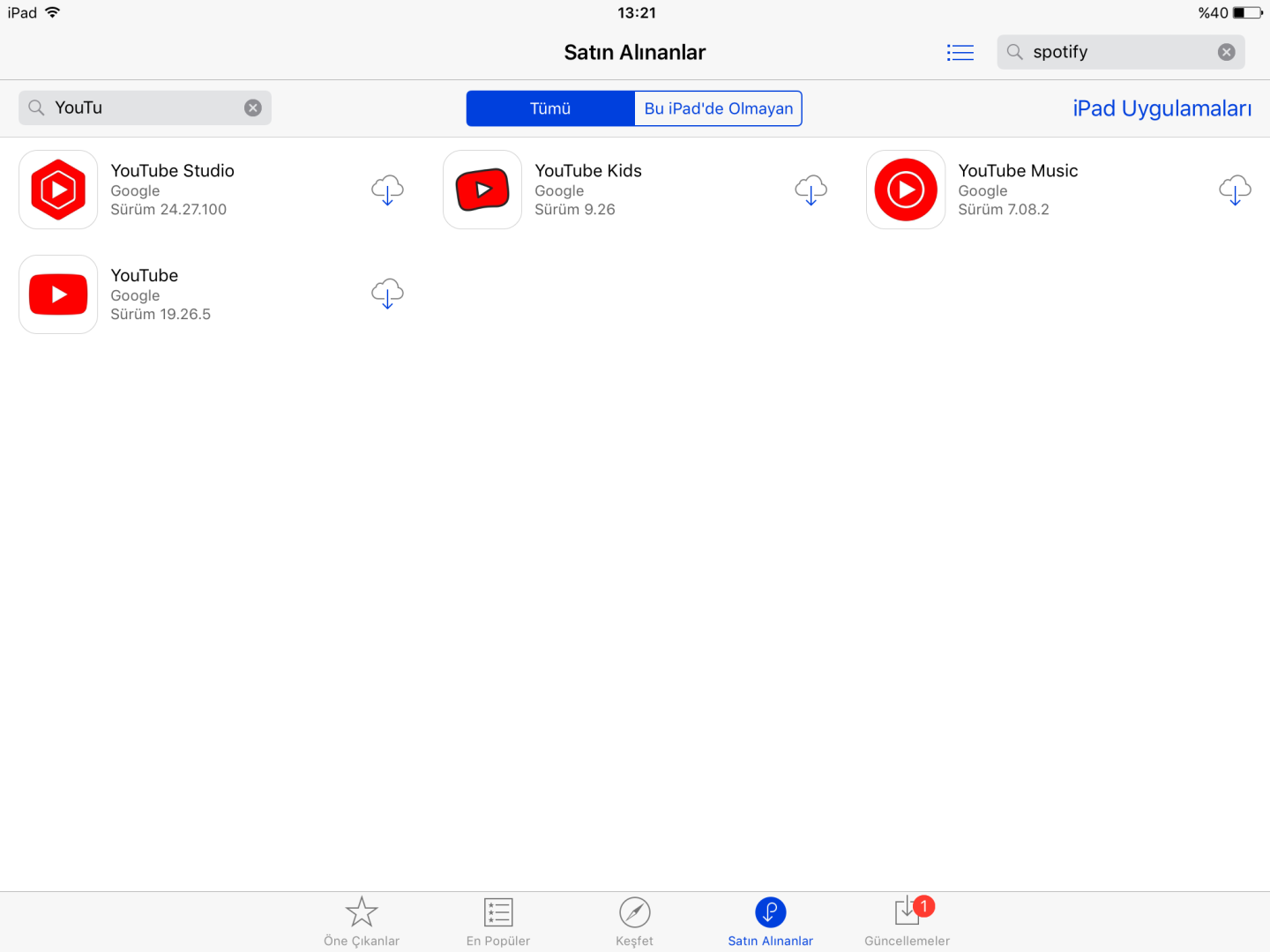Select the Sürüm 24.27.100 version text
Image resolution: width=1270 pixels, height=952 pixels.
click(x=168, y=210)
